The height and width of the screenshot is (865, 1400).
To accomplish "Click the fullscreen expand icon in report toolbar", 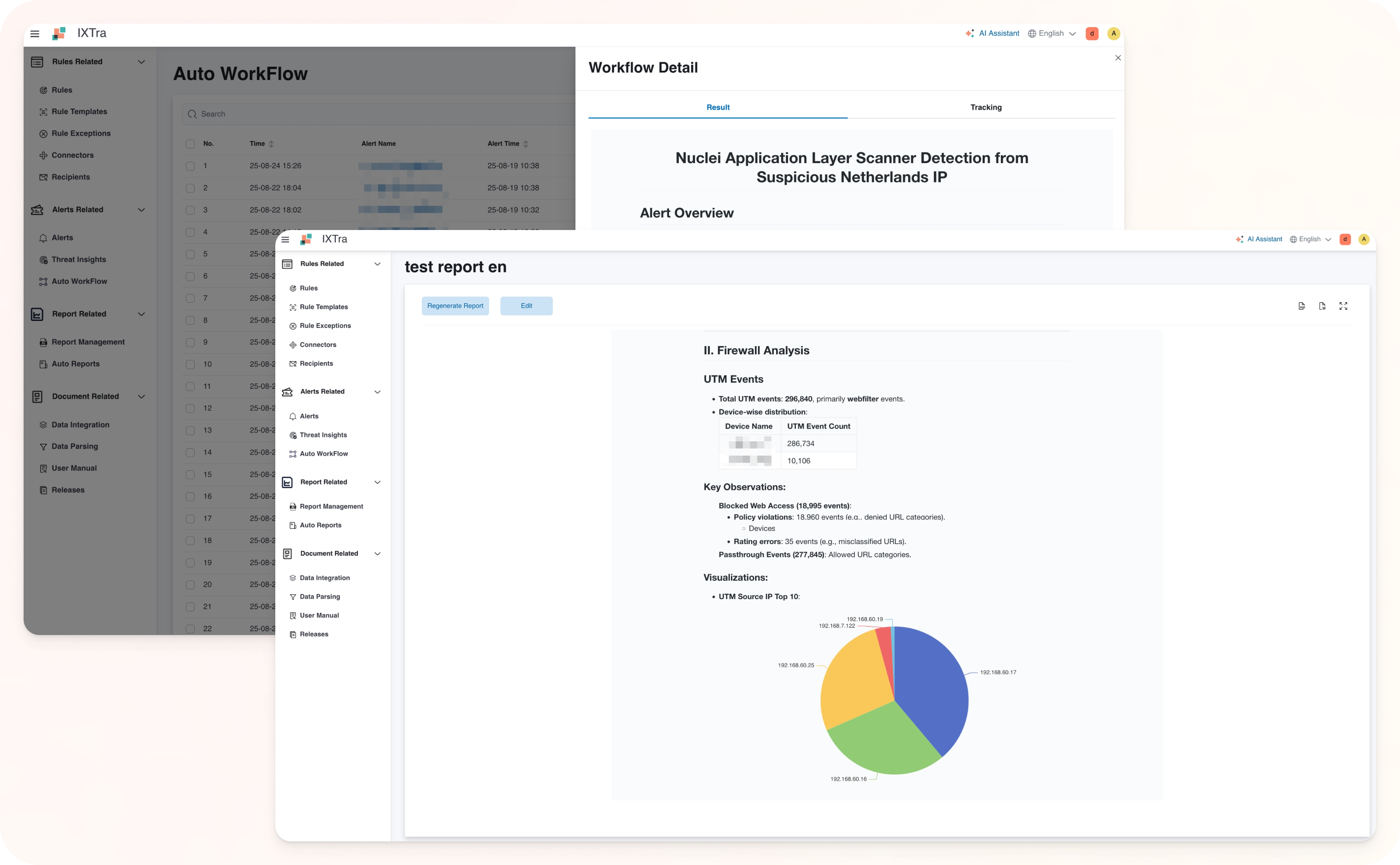I will (1343, 306).
